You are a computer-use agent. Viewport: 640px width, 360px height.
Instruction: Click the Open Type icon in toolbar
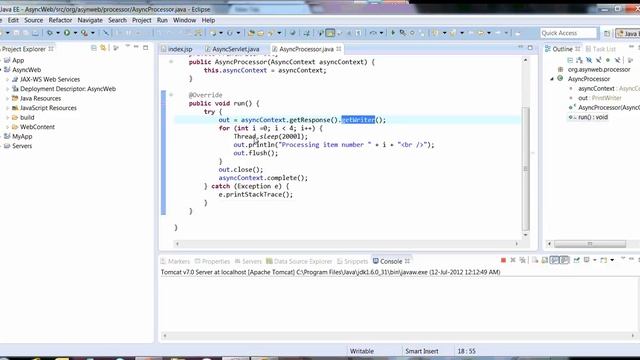(251, 33)
